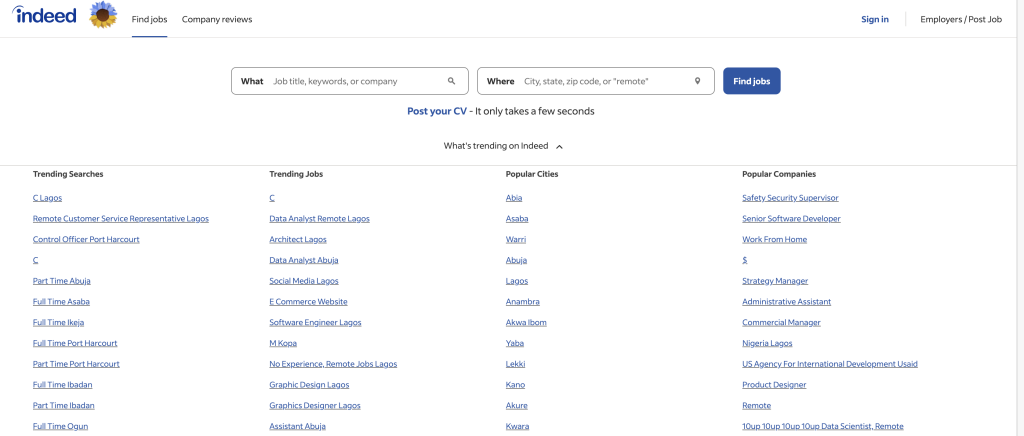Image resolution: width=1024 pixels, height=436 pixels.
Task: Choose Lagos in Popular Cities
Action: click(x=517, y=281)
